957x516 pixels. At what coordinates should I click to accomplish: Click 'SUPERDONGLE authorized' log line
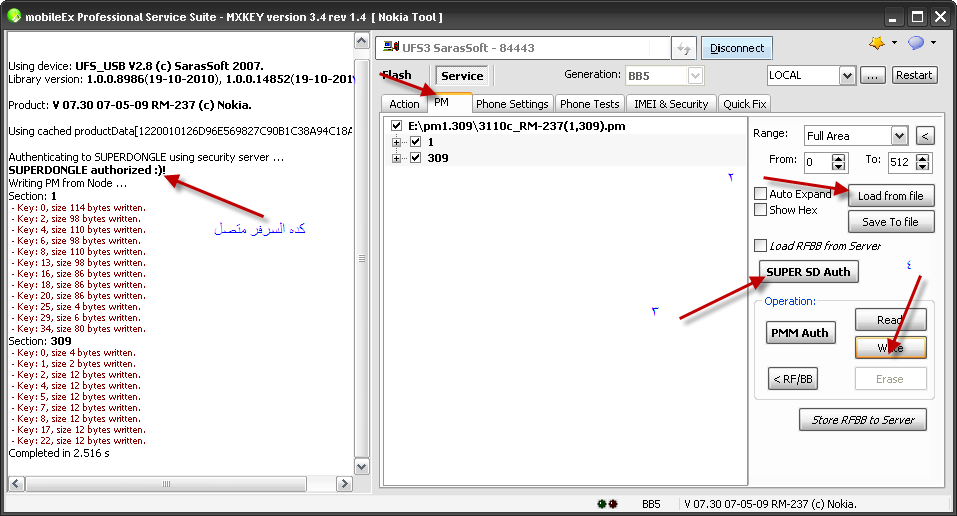tap(87, 170)
